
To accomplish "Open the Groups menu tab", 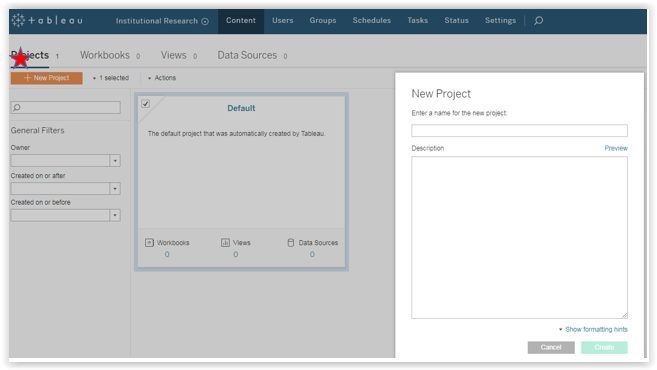I will [x=323, y=21].
